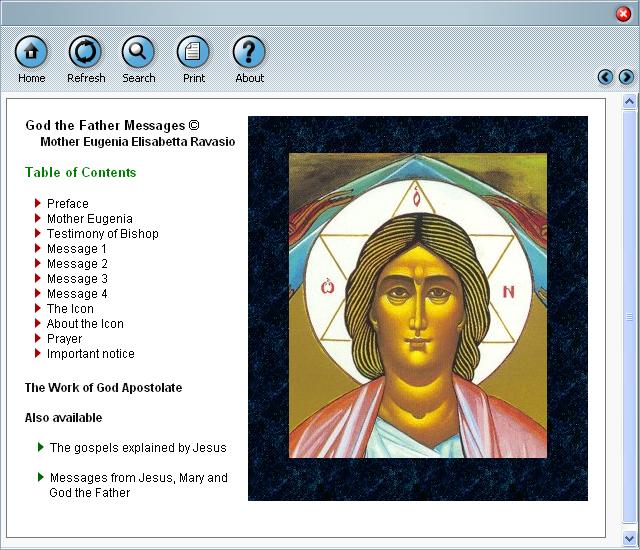Click green arrow beside The gospels explained
This screenshot has height=550, width=640.
pos(40,447)
